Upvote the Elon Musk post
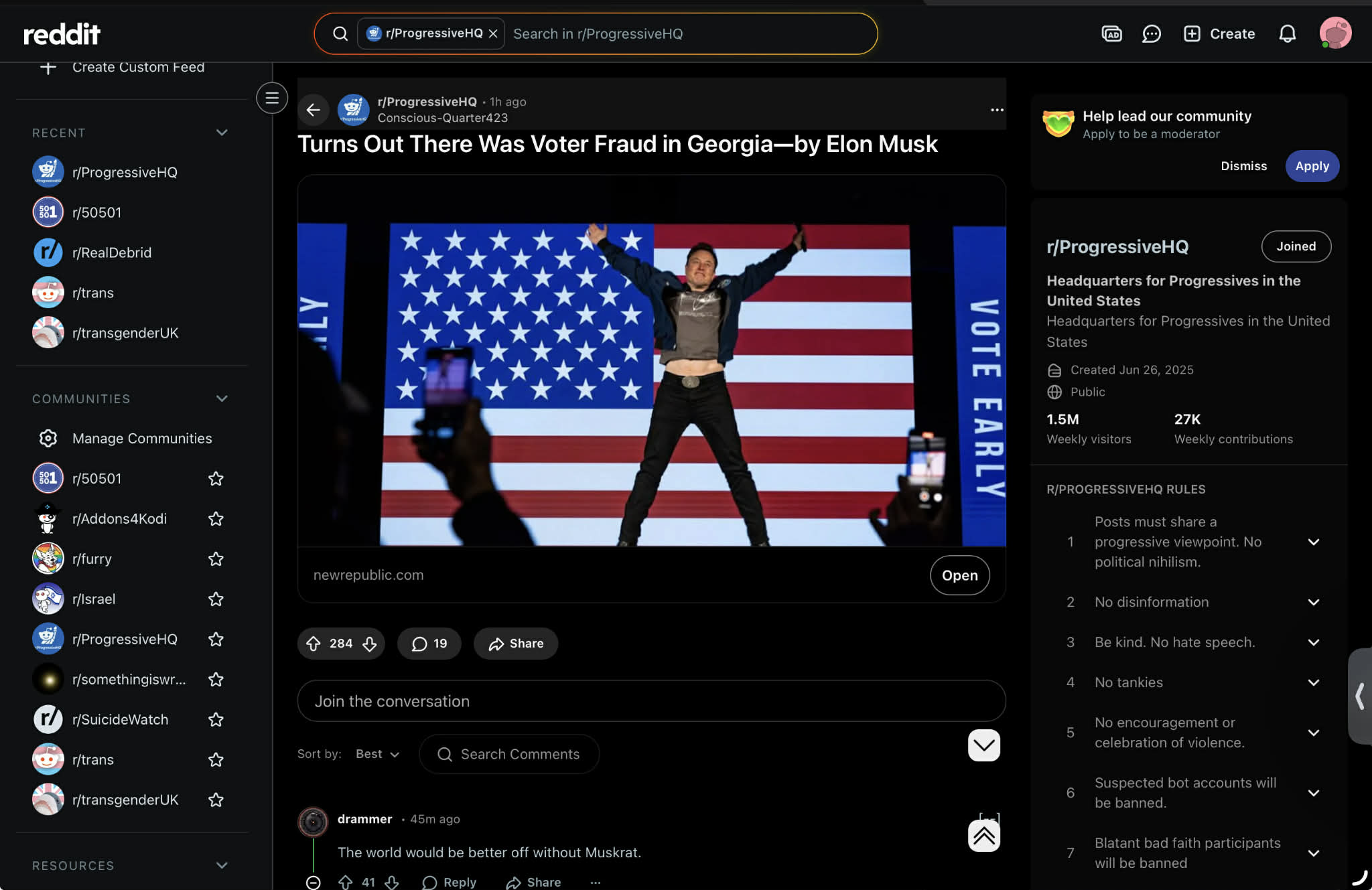The height and width of the screenshot is (890, 1372). pyautogui.click(x=314, y=644)
